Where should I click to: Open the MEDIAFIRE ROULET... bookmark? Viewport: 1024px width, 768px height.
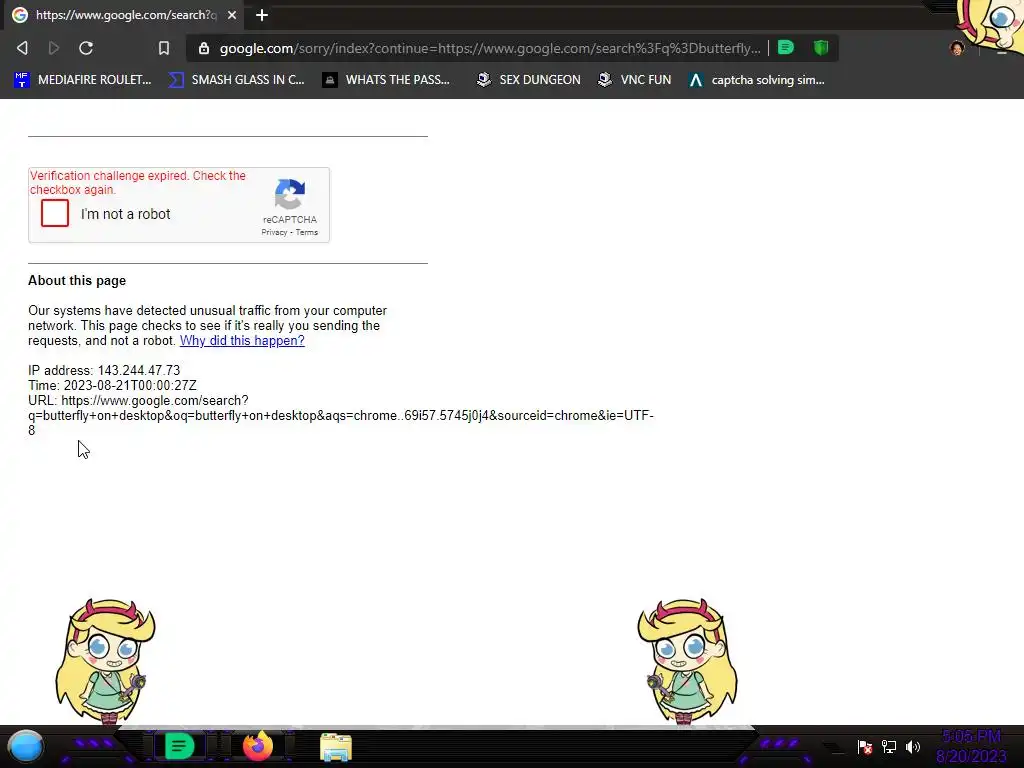pyautogui.click(x=83, y=80)
